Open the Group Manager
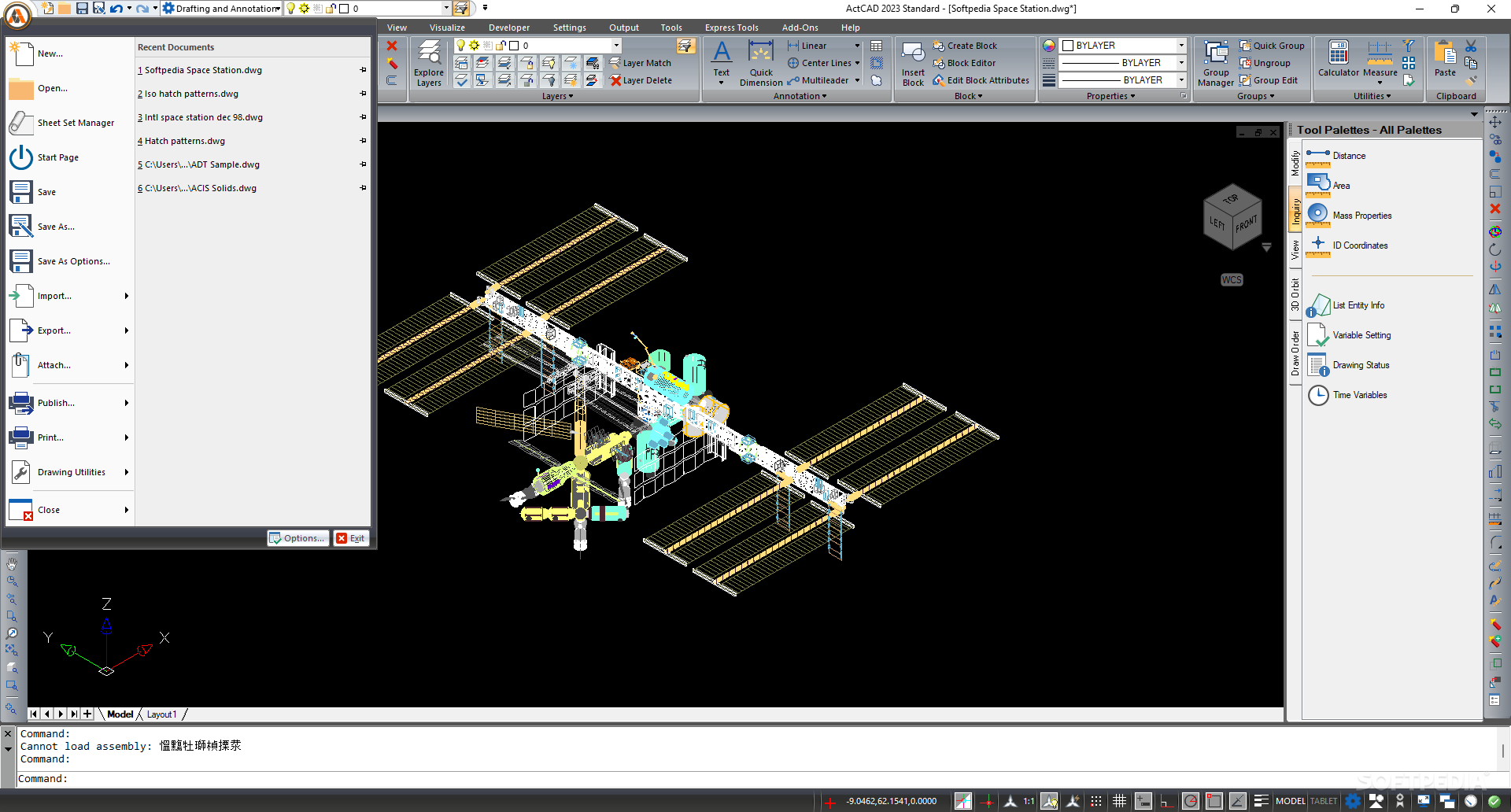 coord(1216,63)
